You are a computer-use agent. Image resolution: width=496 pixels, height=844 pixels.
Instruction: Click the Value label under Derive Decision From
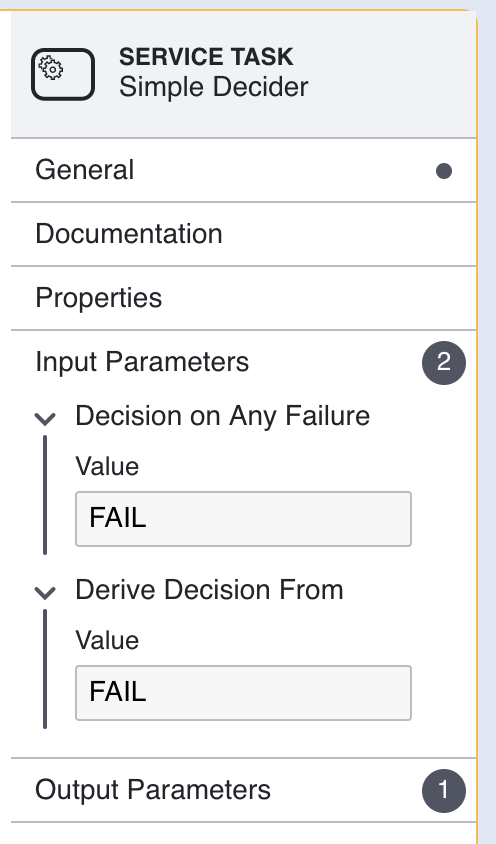(x=107, y=640)
